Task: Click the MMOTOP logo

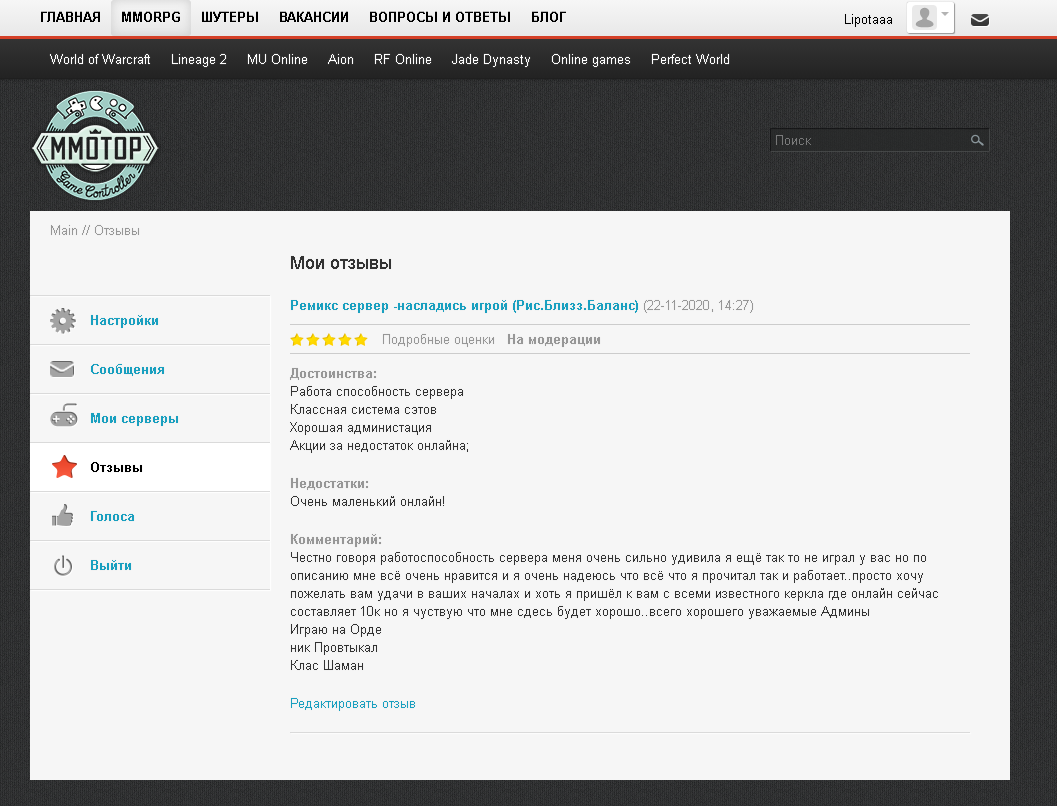Action: click(x=95, y=146)
